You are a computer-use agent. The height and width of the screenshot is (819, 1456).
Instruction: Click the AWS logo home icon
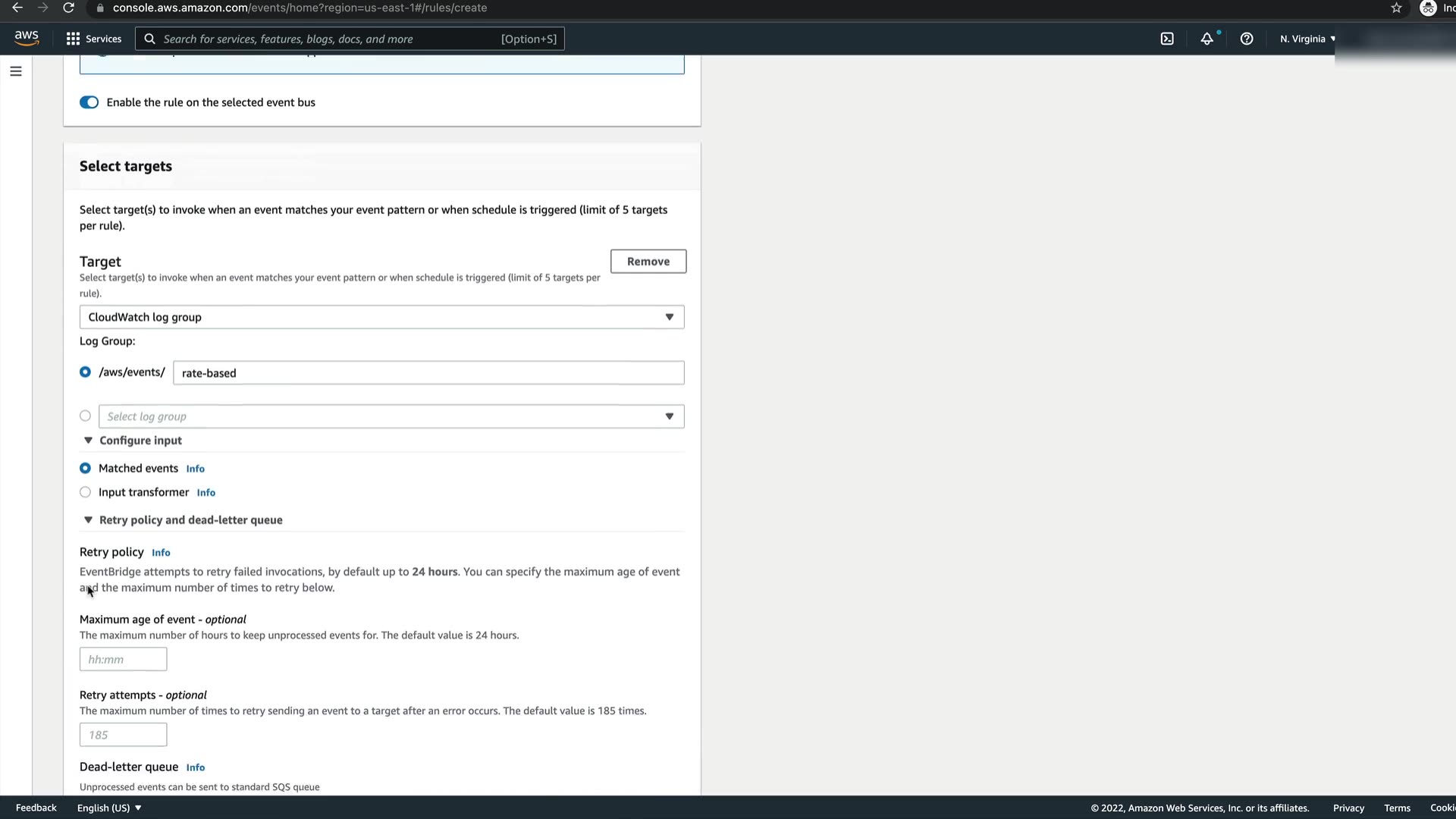click(27, 38)
